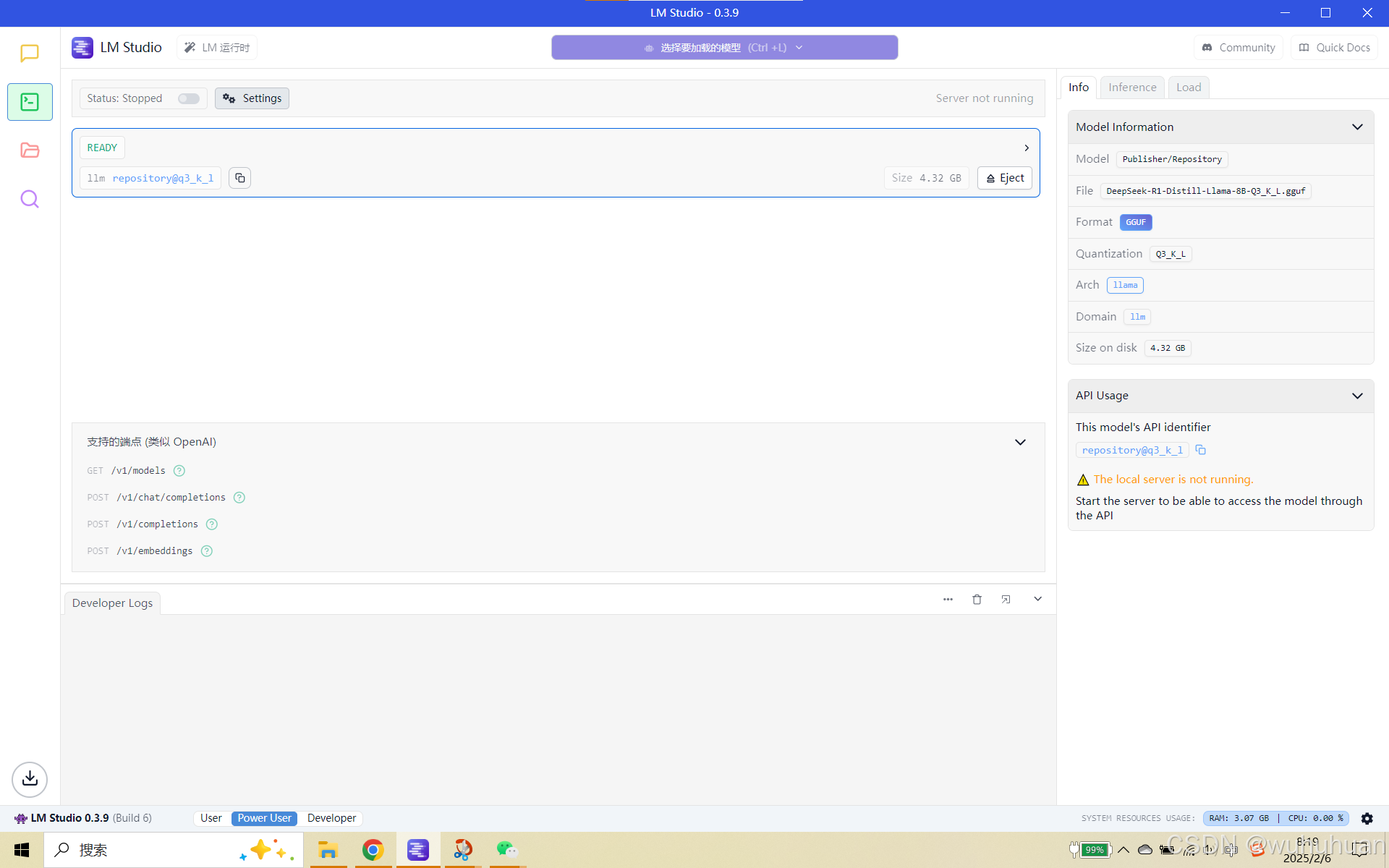Switch to the Load tab

(1188, 88)
